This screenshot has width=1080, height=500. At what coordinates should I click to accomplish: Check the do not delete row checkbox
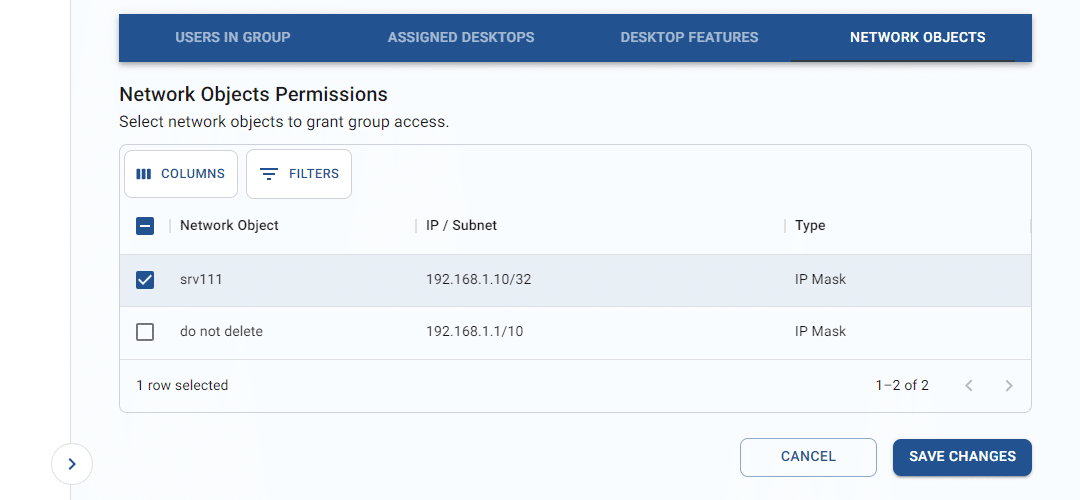click(x=145, y=332)
